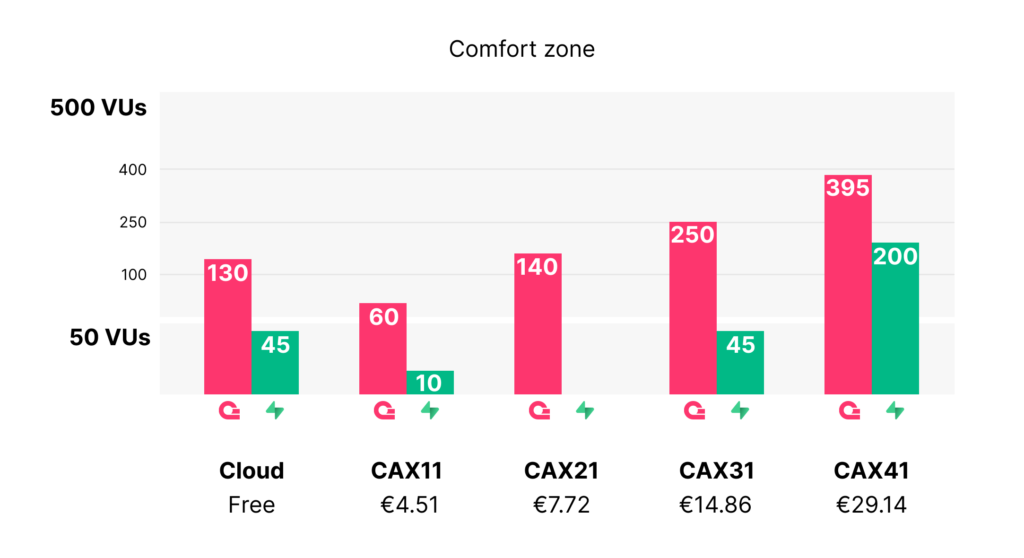
Task: Select the green lightning icon above CAX11
Action: point(429,410)
